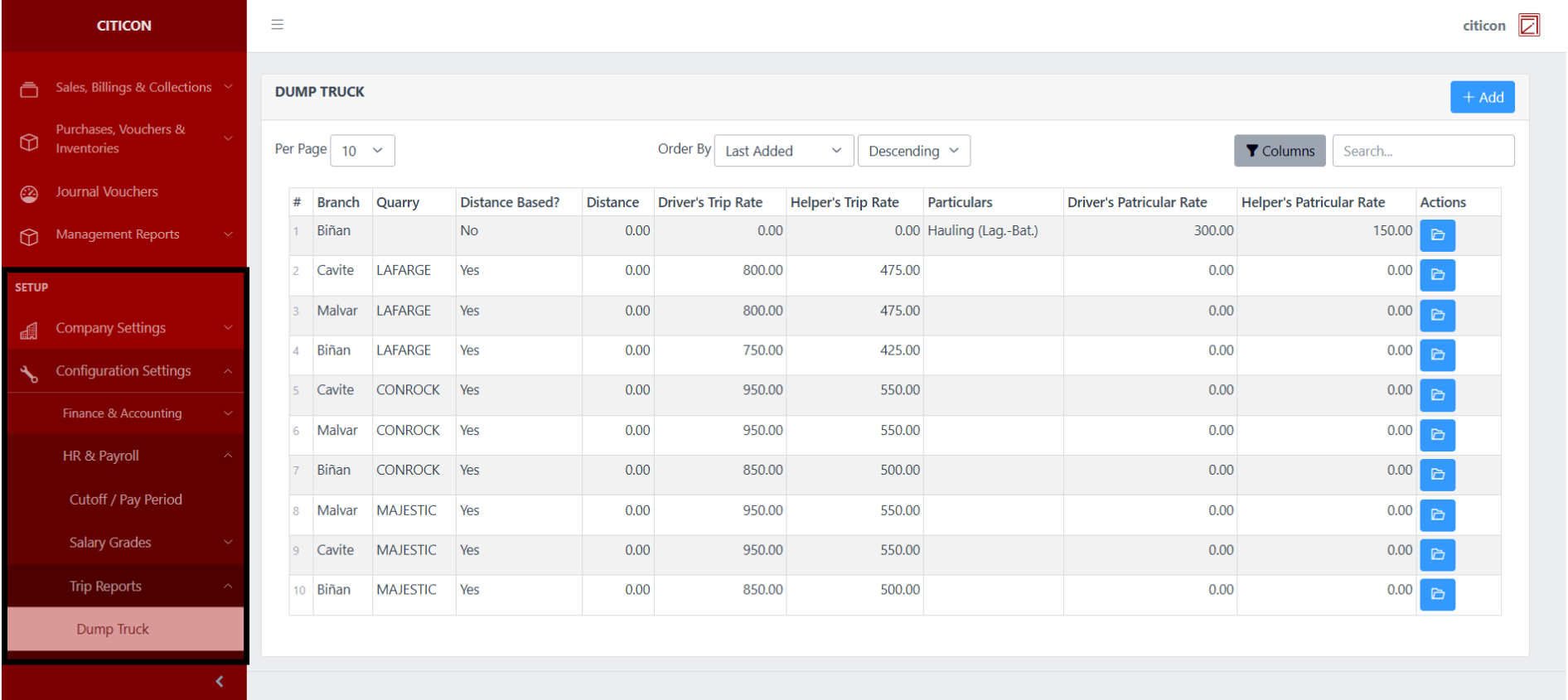Viewport: 1568px width, 700px height.
Task: Click the Add button
Action: point(1482,98)
